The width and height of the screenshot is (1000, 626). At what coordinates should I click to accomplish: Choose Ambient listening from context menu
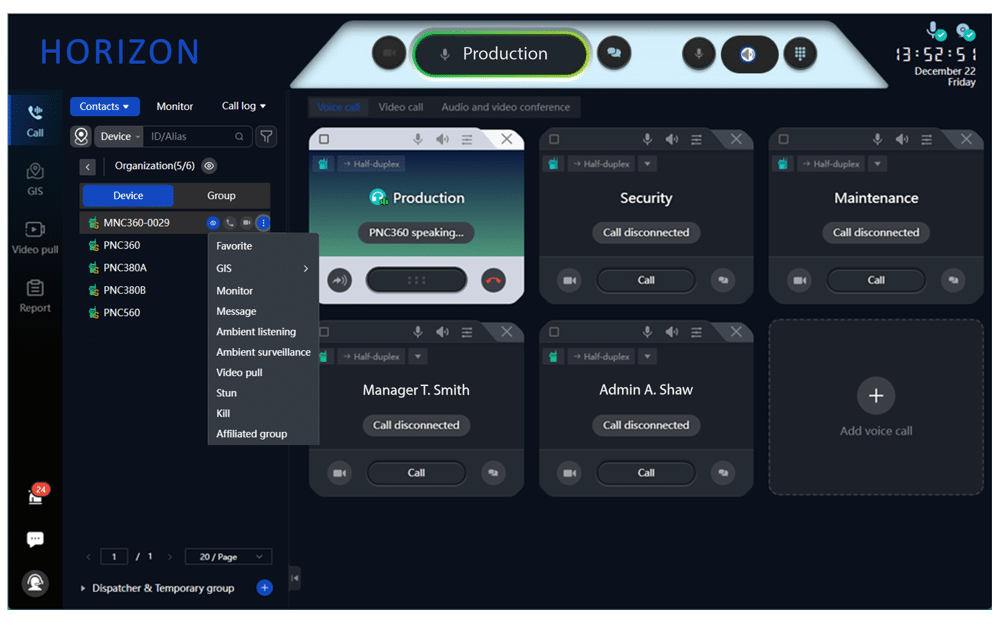[x=256, y=331]
